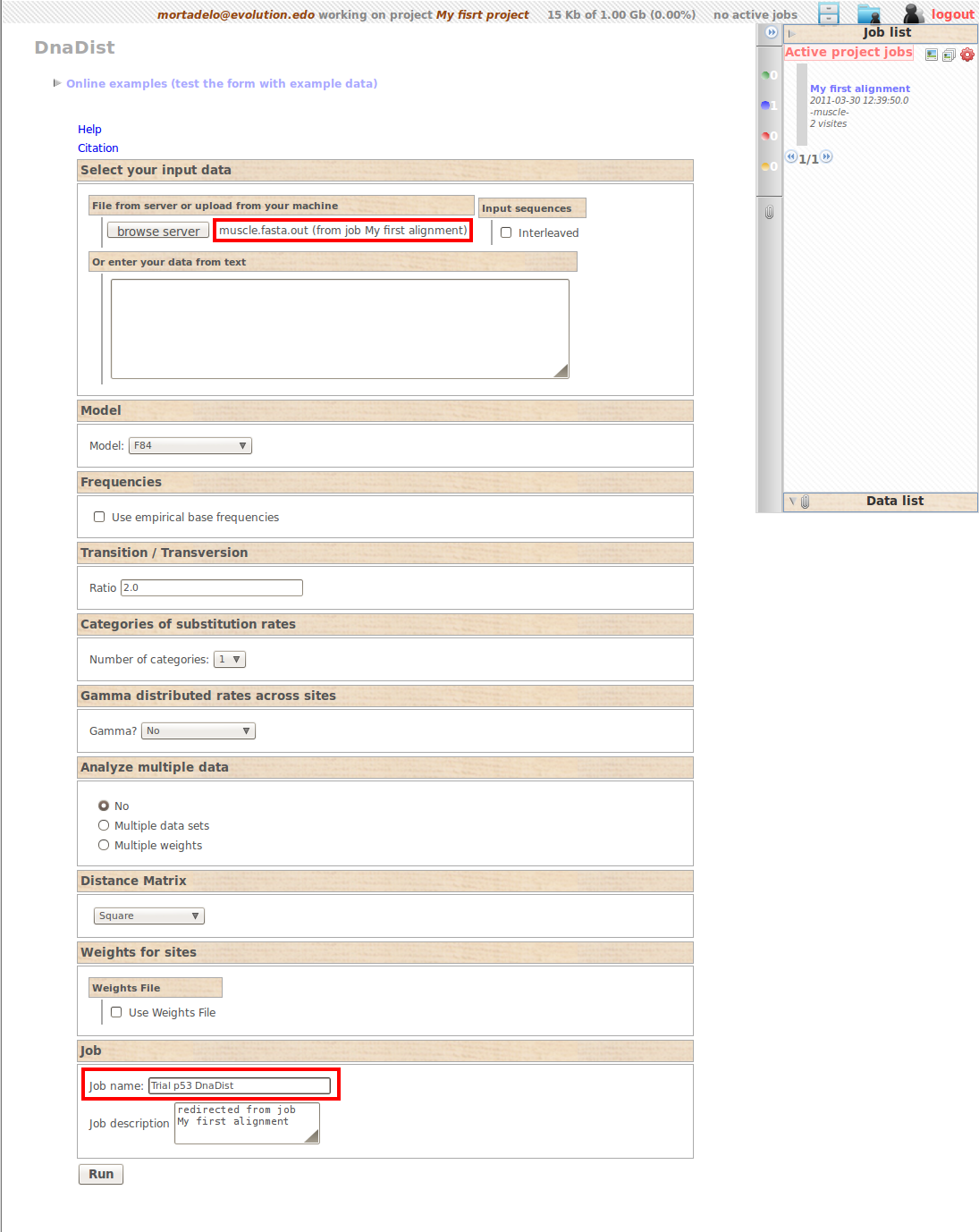Viewport: 979px width, 1232px height.
Task: Open the Gamma dropdown
Action: pos(198,730)
